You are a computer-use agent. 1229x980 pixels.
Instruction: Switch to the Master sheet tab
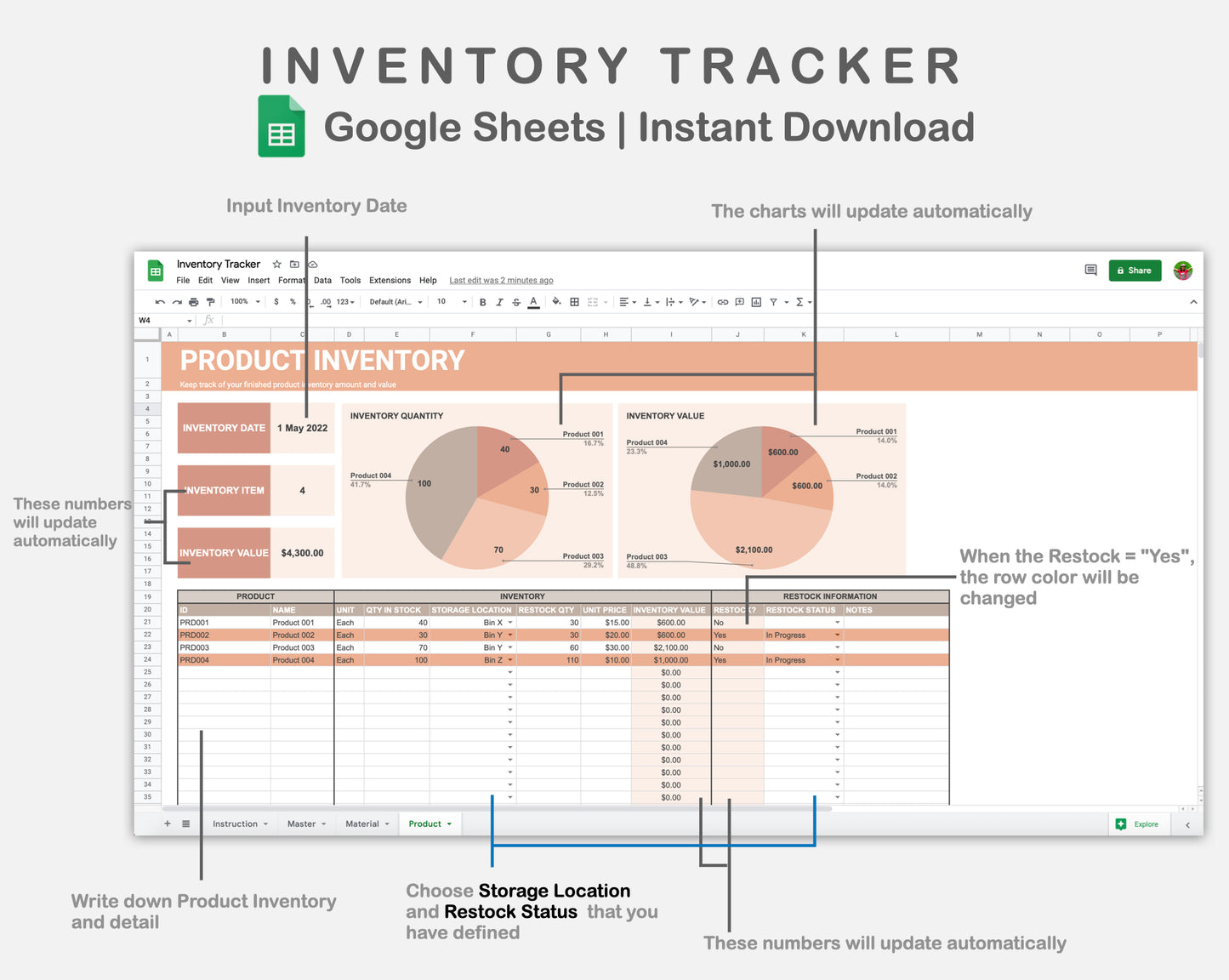[304, 823]
